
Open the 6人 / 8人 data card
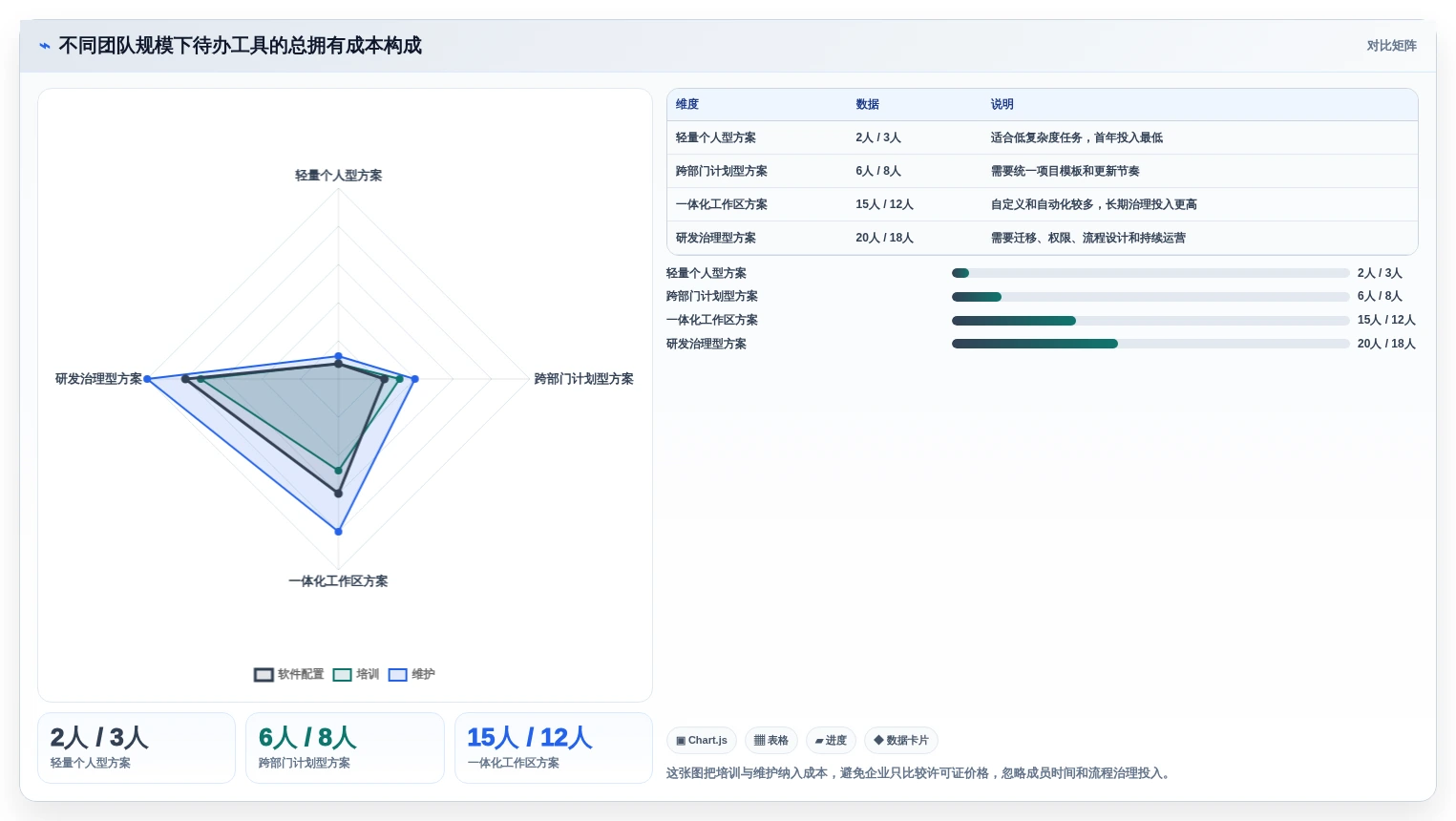pyautogui.click(x=345, y=748)
